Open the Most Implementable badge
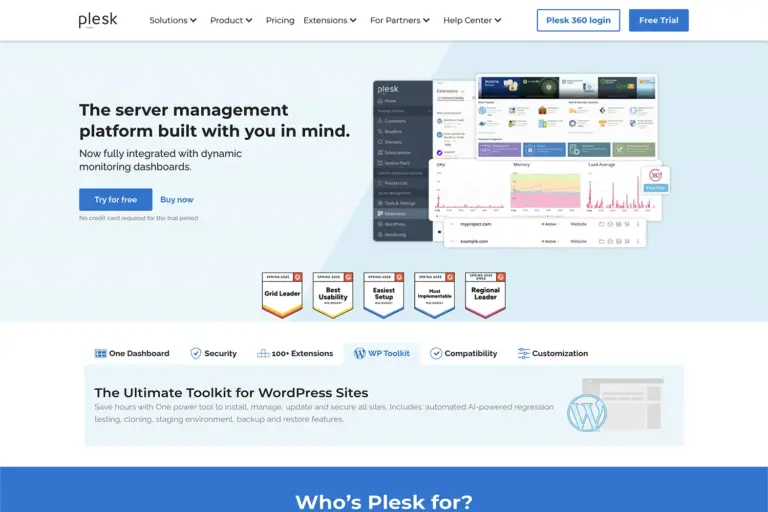The width and height of the screenshot is (768, 512). click(x=434, y=295)
